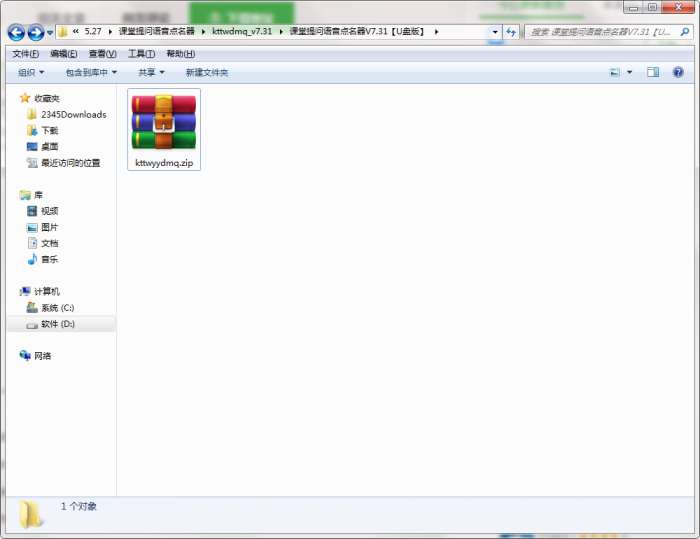700x539 pixels.
Task: Click the 音乐 note icon
Action: (x=32, y=259)
